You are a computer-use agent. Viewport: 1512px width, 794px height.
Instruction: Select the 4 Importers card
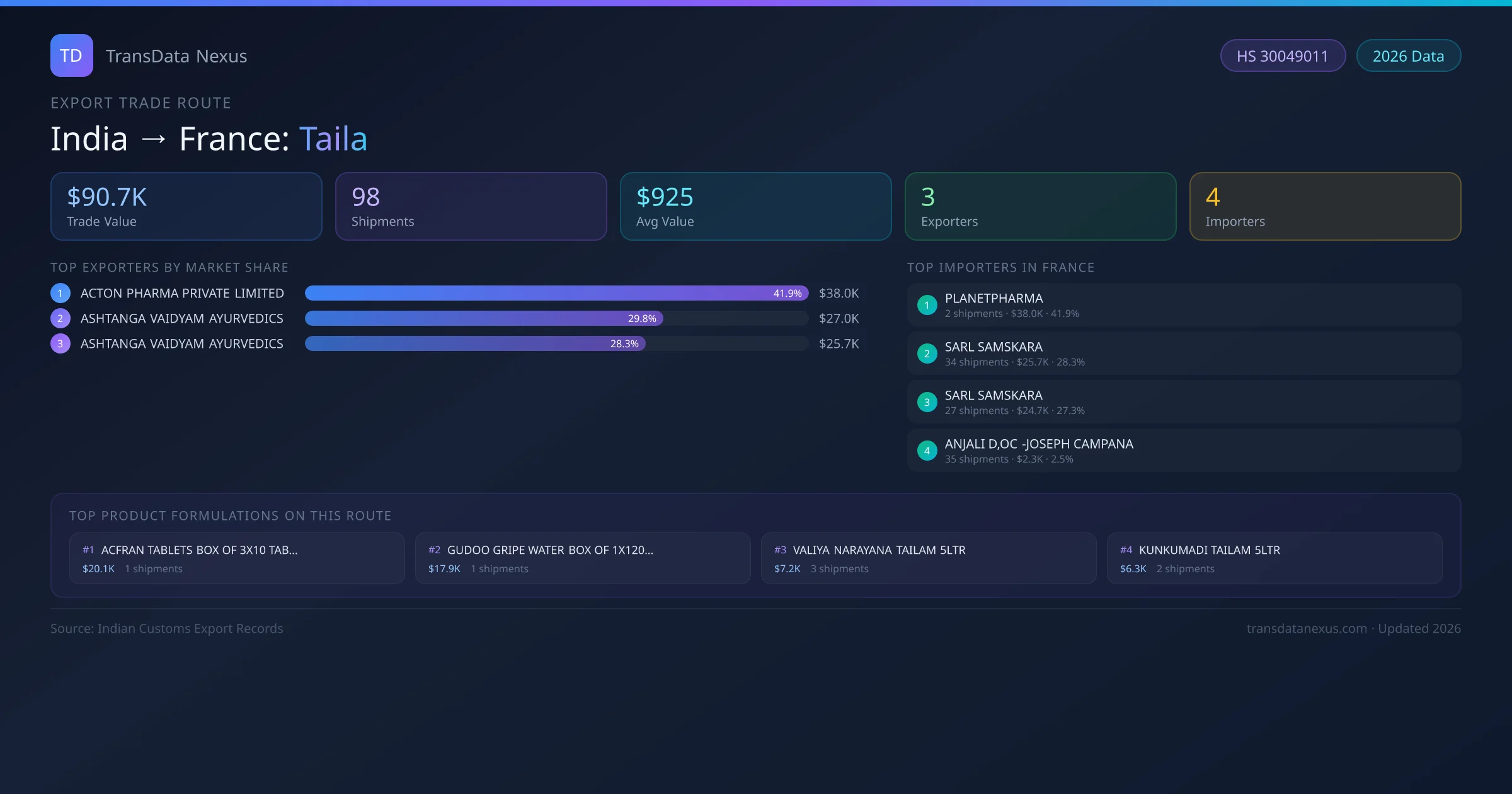pos(1325,207)
